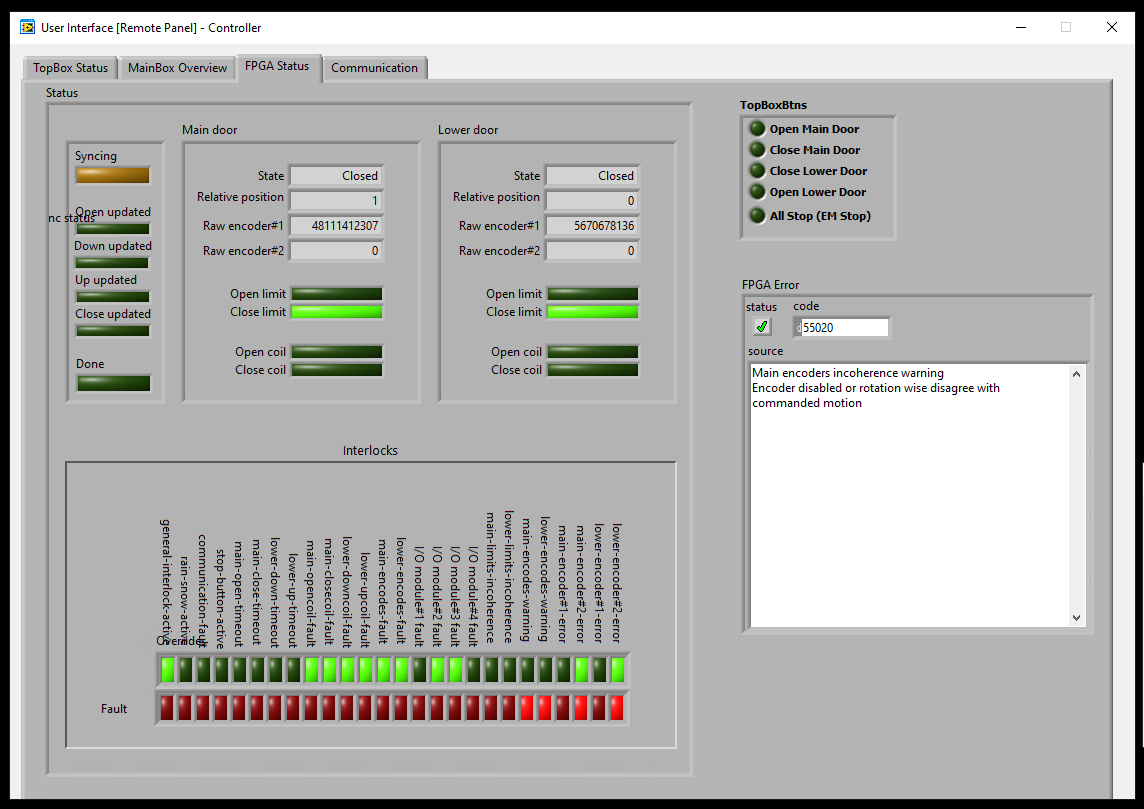Click the Fault LED for I/O module#4 fault

[473, 708]
